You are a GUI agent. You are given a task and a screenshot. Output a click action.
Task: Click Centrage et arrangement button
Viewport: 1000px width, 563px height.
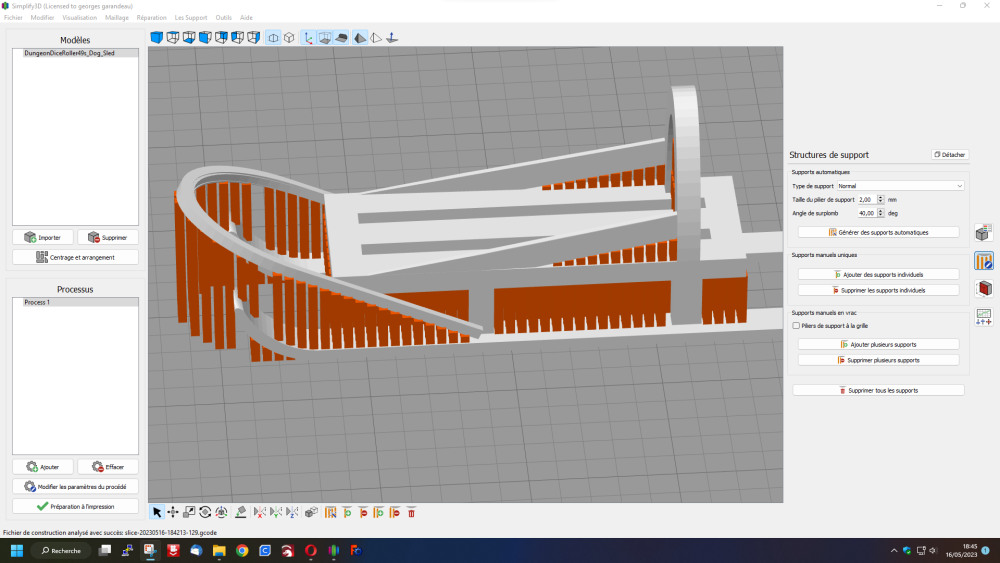click(x=75, y=257)
